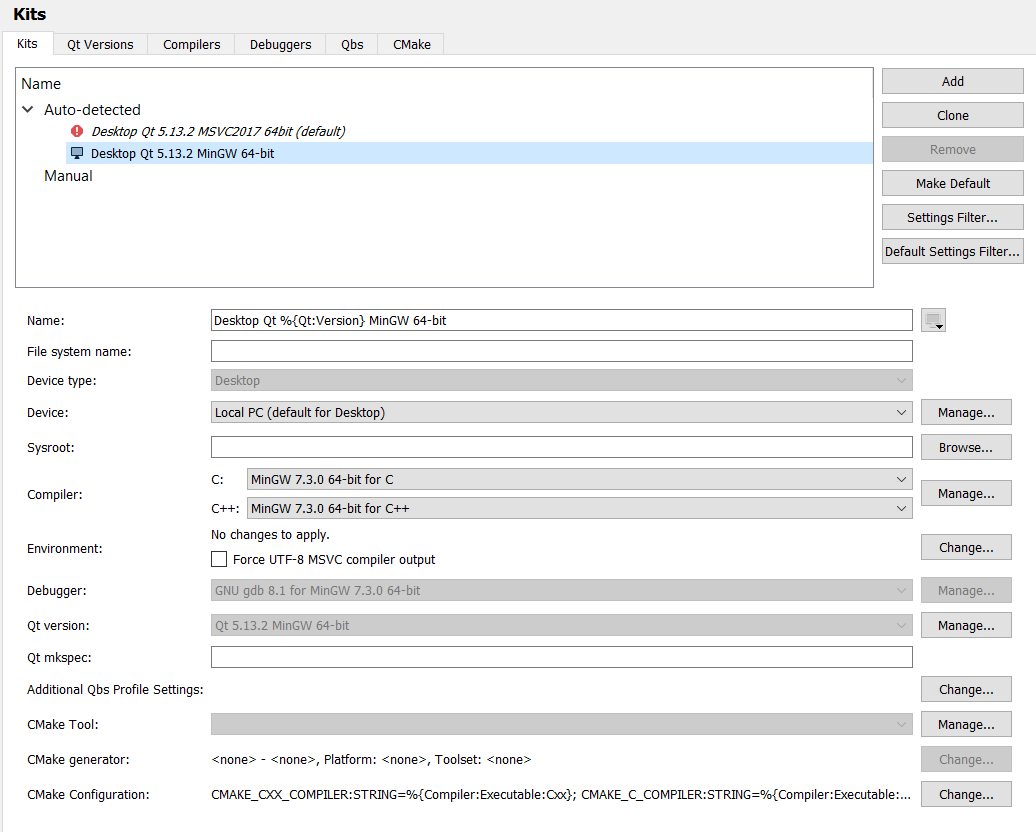Click Change... for CMake generator
1036x832 pixels.
point(966,759)
